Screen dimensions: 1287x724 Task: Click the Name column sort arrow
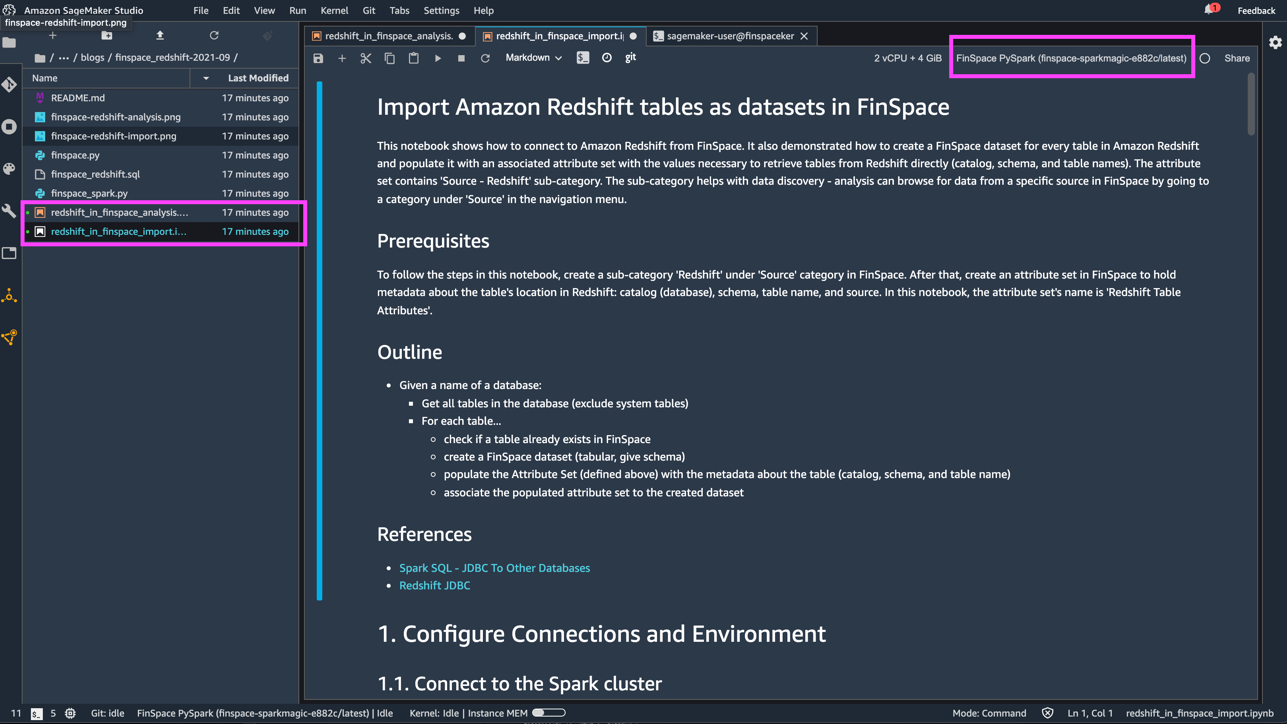coord(206,78)
